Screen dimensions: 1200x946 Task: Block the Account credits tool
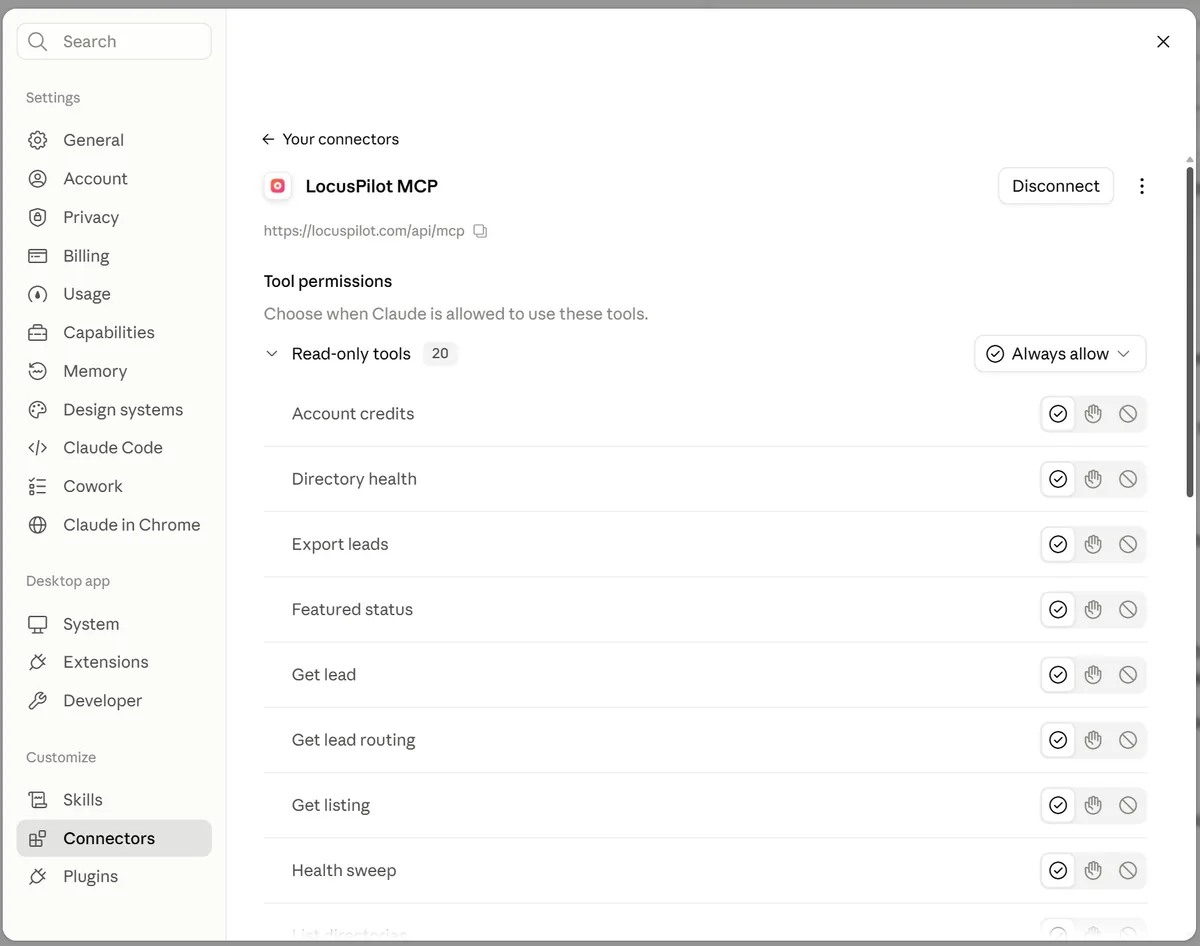(1128, 414)
